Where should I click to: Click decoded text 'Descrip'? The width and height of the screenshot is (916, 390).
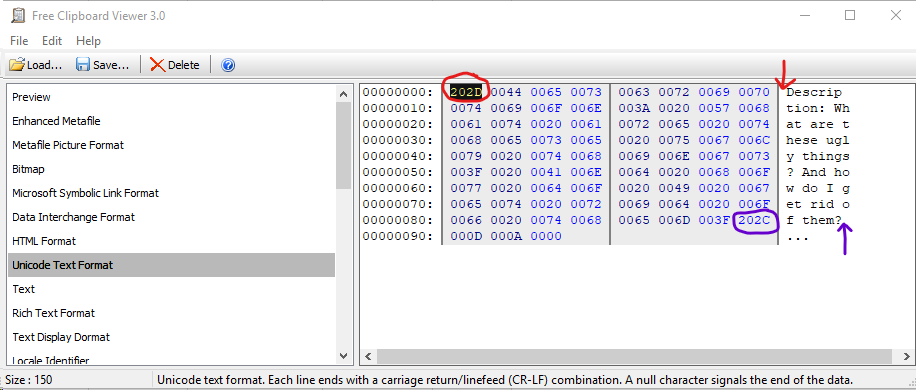(814, 92)
